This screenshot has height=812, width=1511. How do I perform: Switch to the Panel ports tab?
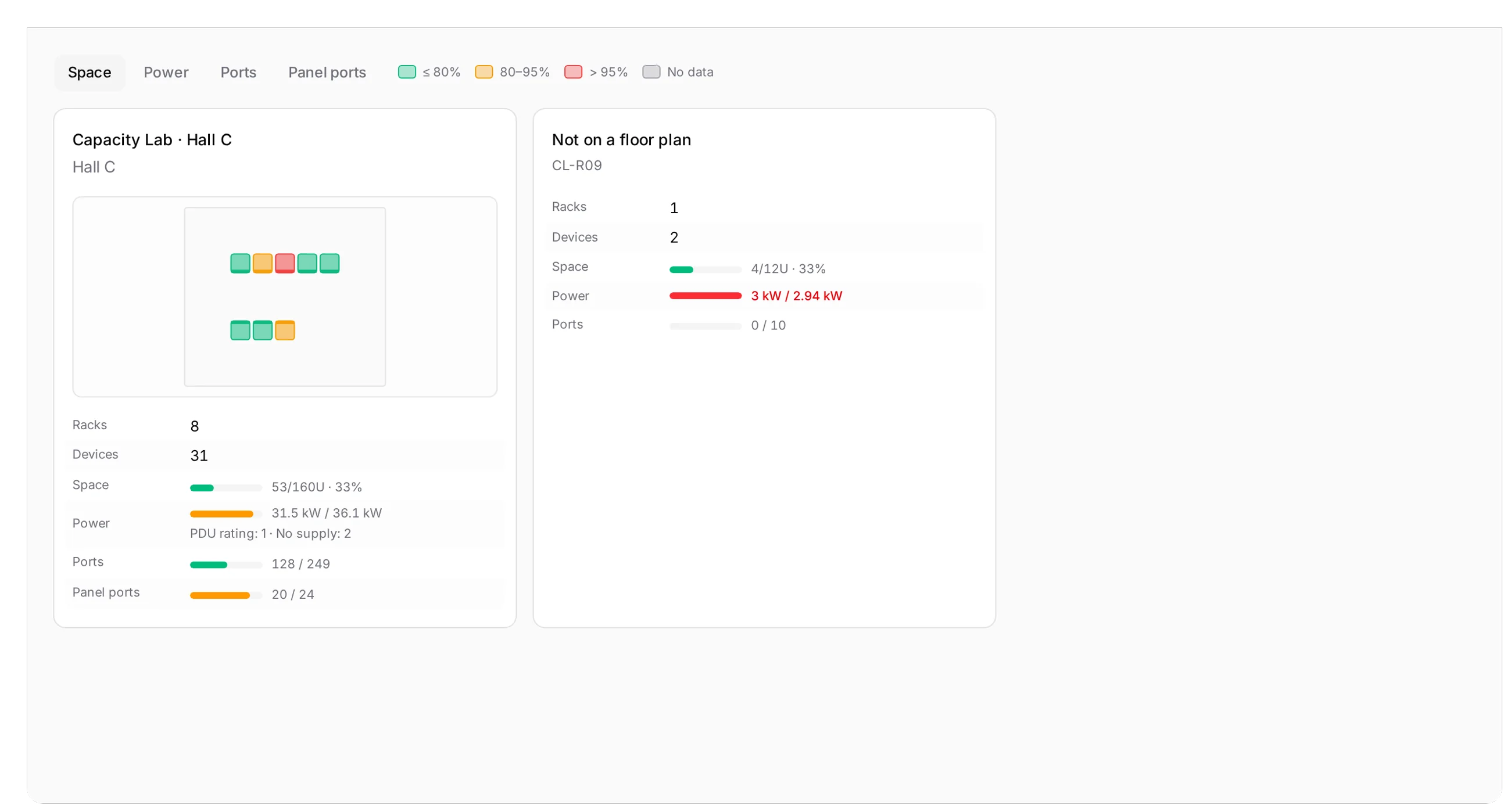(x=327, y=72)
